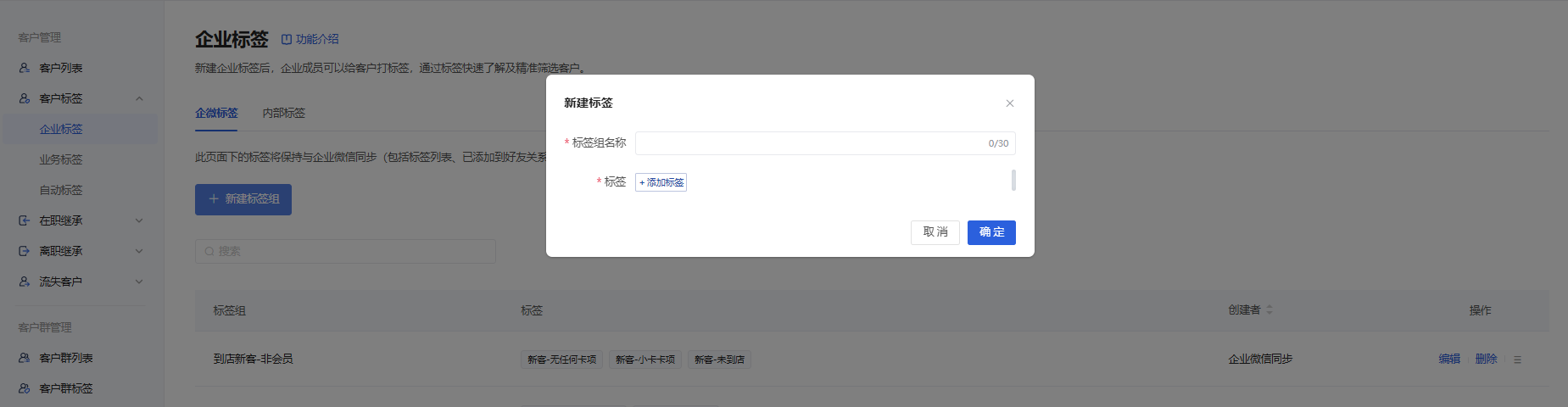The image size is (1568, 407).
Task: Expand the 流失客户 chevron
Action: (x=139, y=282)
